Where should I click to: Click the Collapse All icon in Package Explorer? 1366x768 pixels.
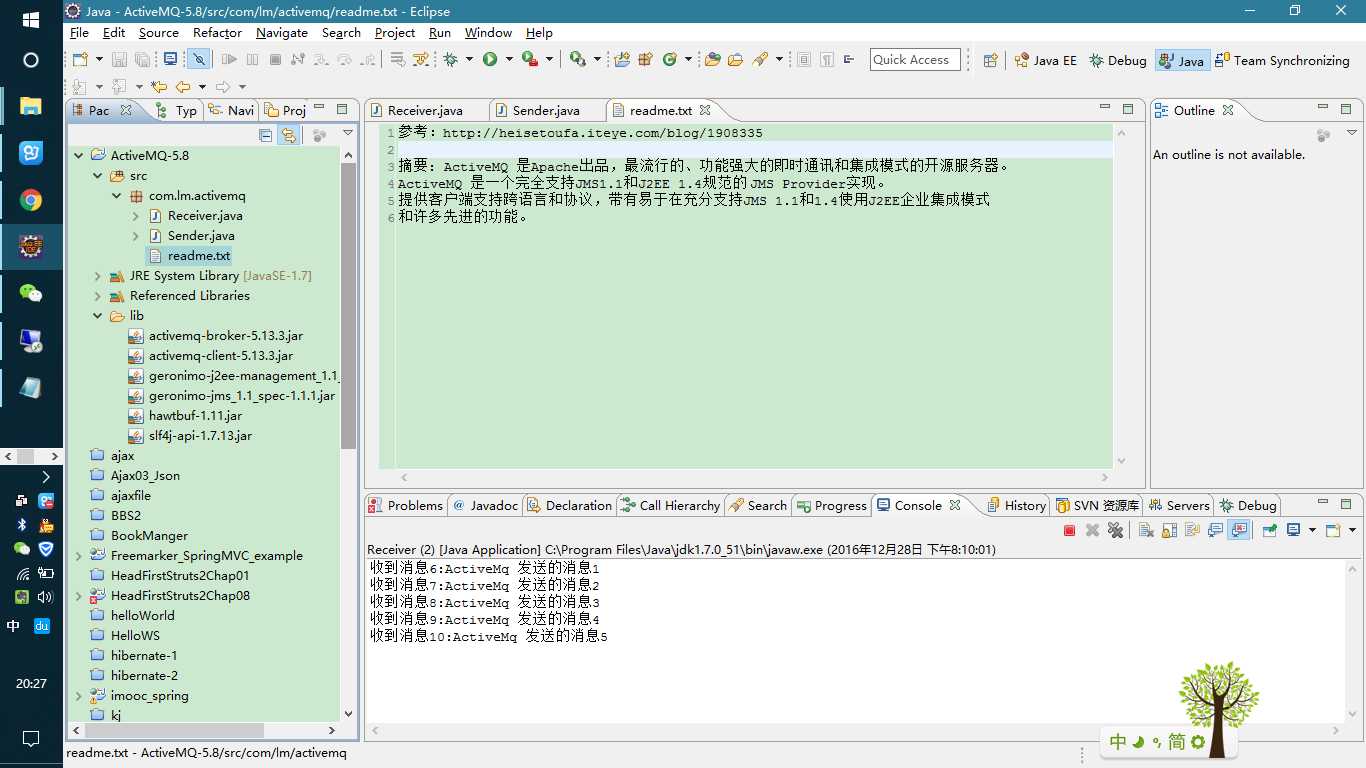pyautogui.click(x=266, y=135)
